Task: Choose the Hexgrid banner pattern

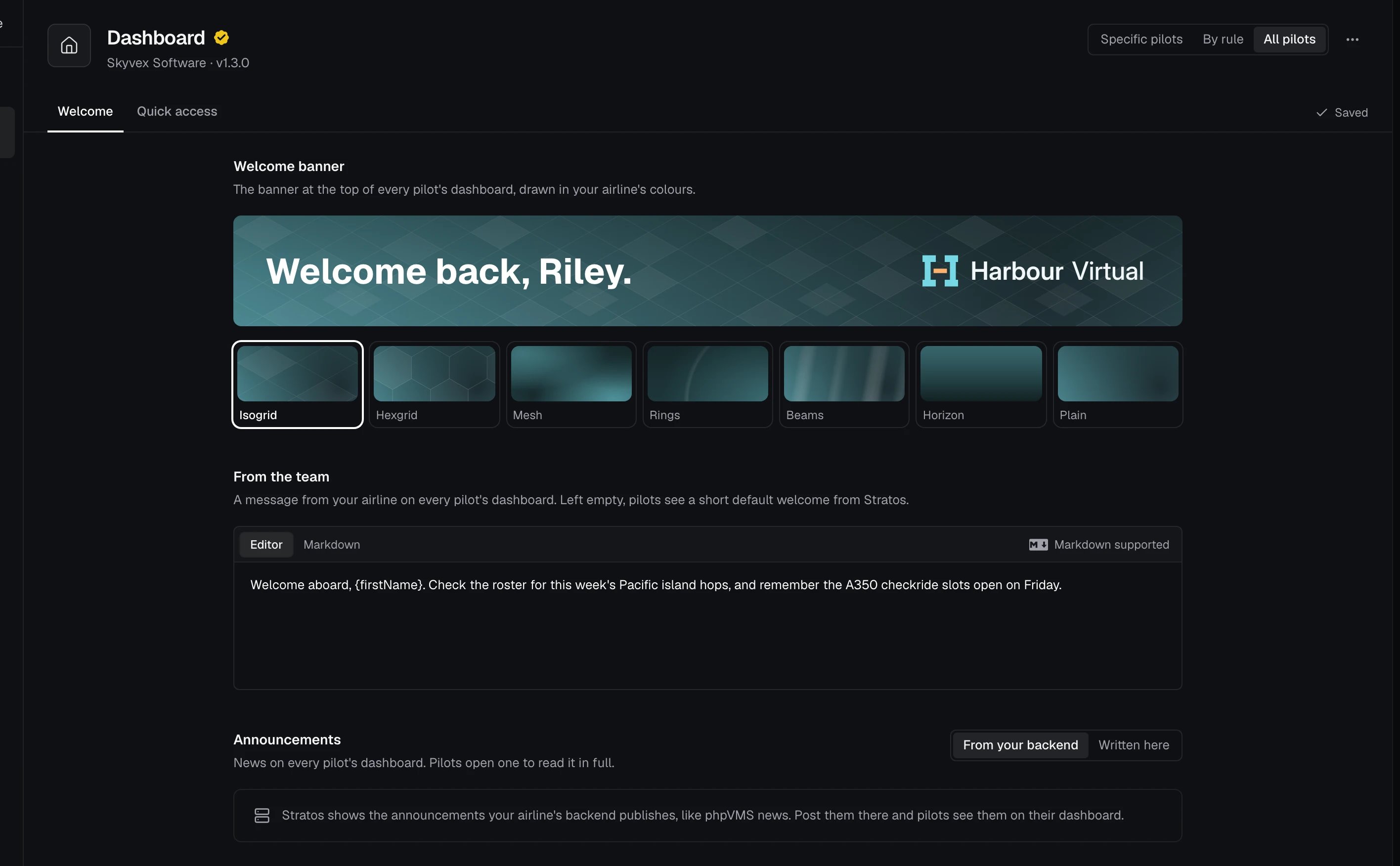Action: pyautogui.click(x=434, y=385)
